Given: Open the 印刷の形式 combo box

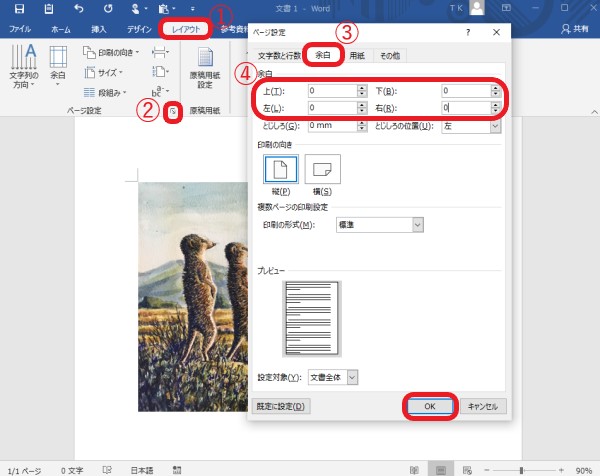Looking at the screenshot, I should (x=369, y=225).
